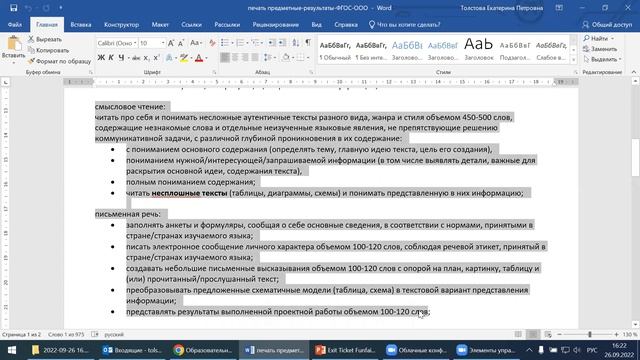The height and width of the screenshot is (360, 640).
Task: Open the Font group dialog launcher
Action: point(214,72)
